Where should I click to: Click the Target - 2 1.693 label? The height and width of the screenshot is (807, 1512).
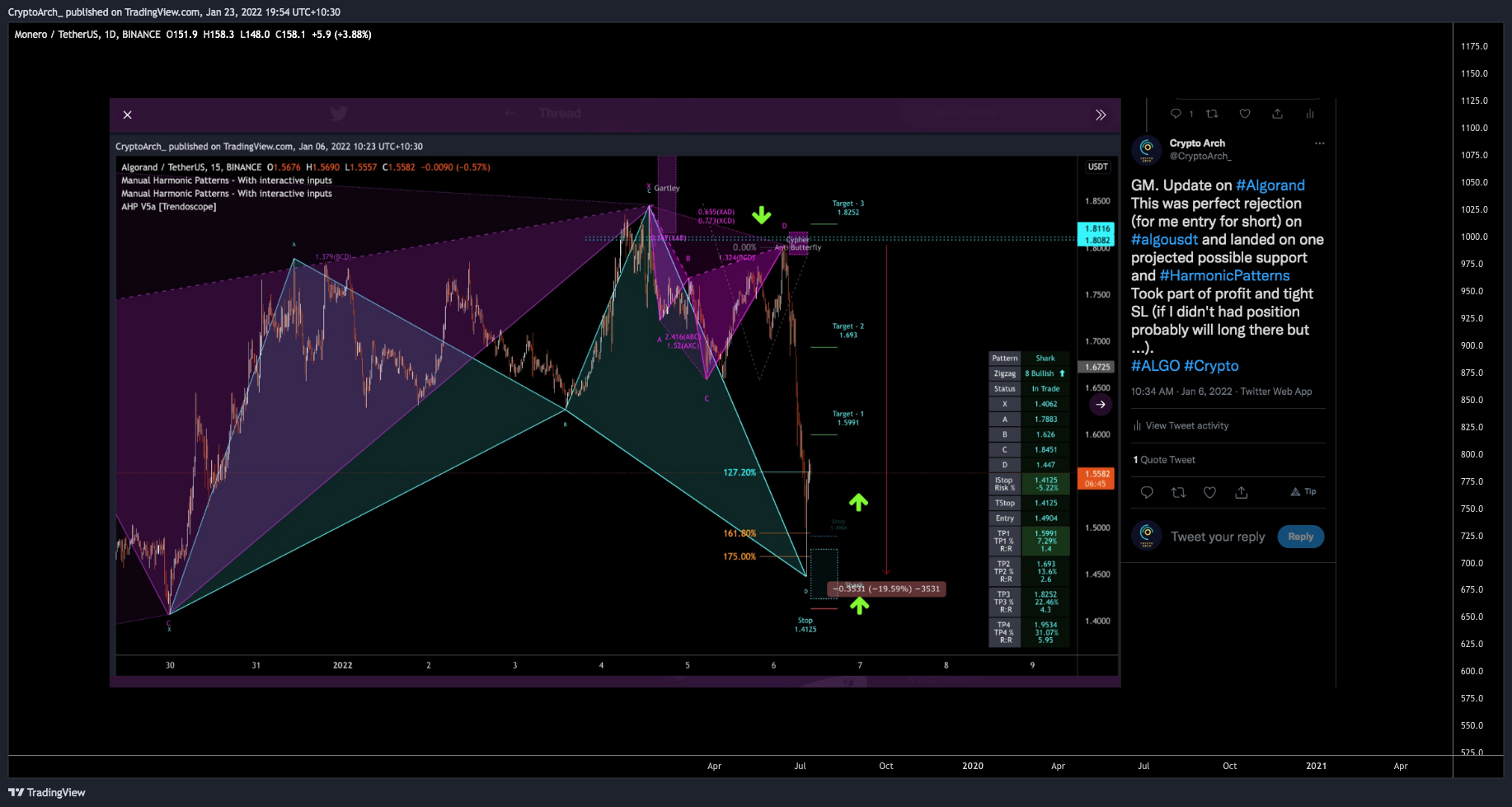(848, 331)
